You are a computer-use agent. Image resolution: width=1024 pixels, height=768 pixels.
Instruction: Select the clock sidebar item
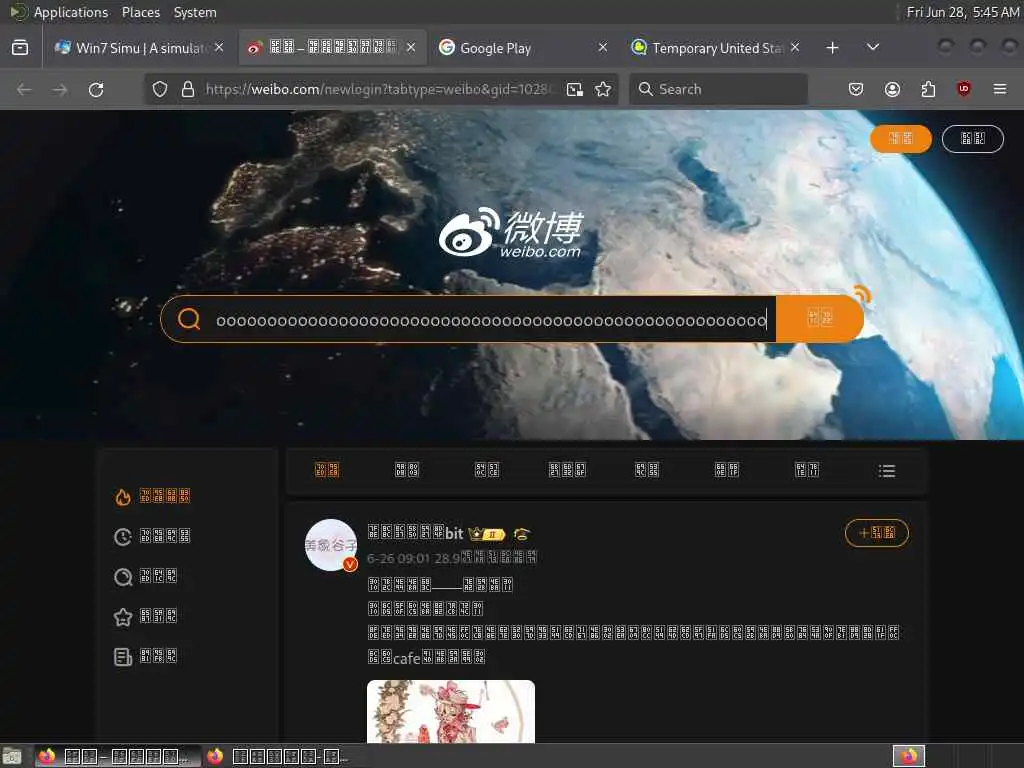152,536
